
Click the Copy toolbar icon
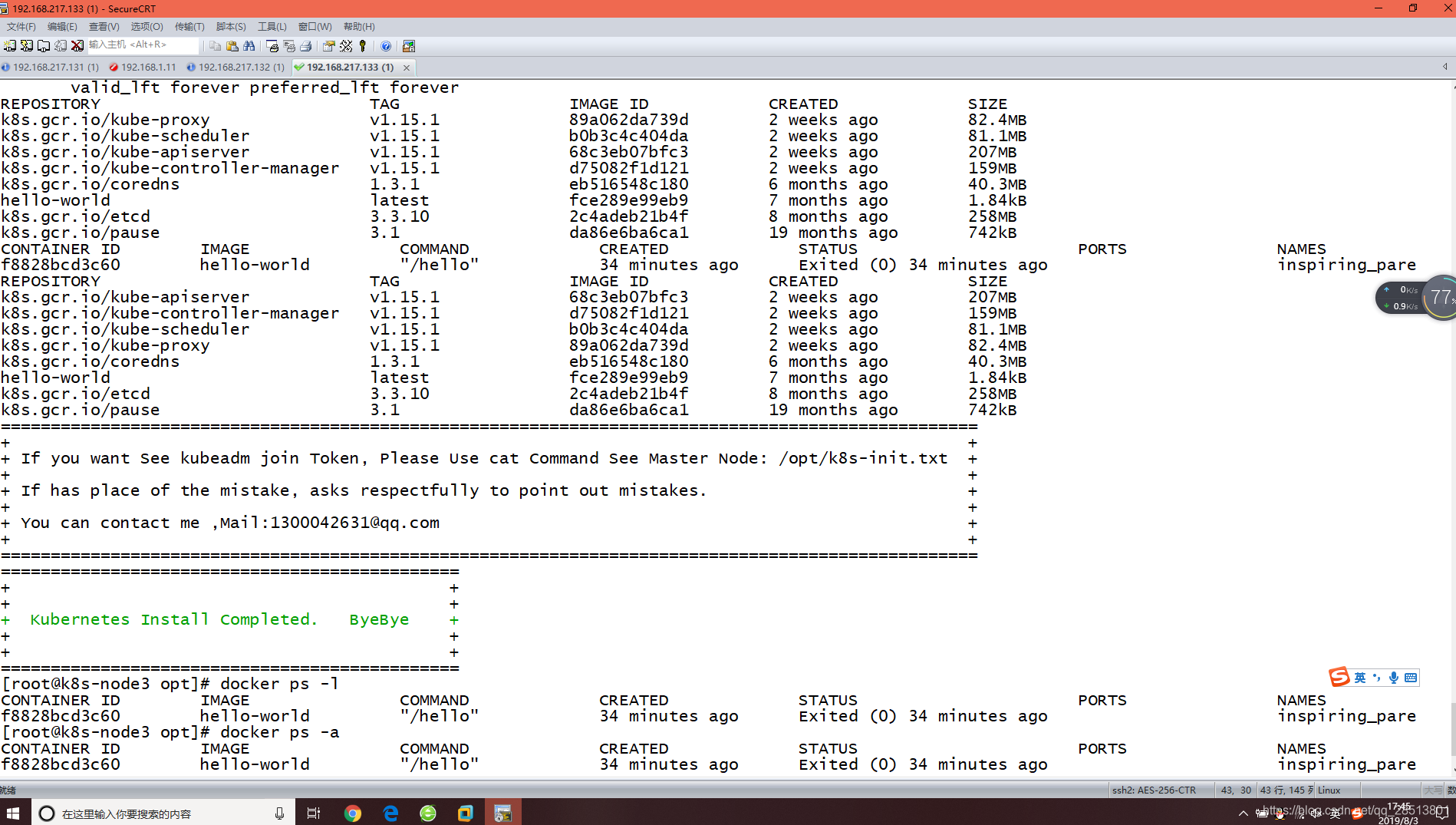tap(216, 46)
